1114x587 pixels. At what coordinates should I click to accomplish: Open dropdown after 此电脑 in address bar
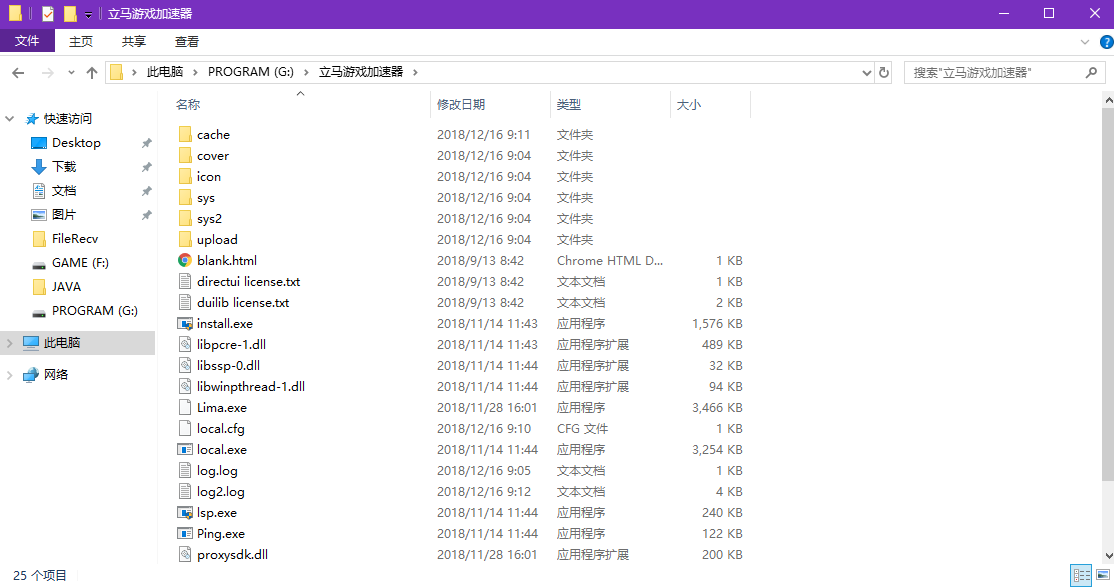pos(195,72)
